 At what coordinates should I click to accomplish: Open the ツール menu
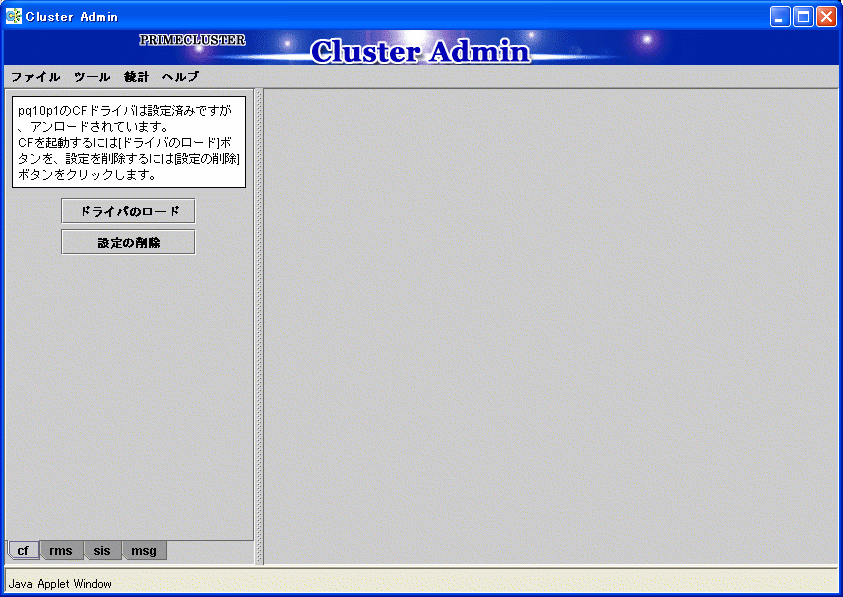[x=92, y=77]
